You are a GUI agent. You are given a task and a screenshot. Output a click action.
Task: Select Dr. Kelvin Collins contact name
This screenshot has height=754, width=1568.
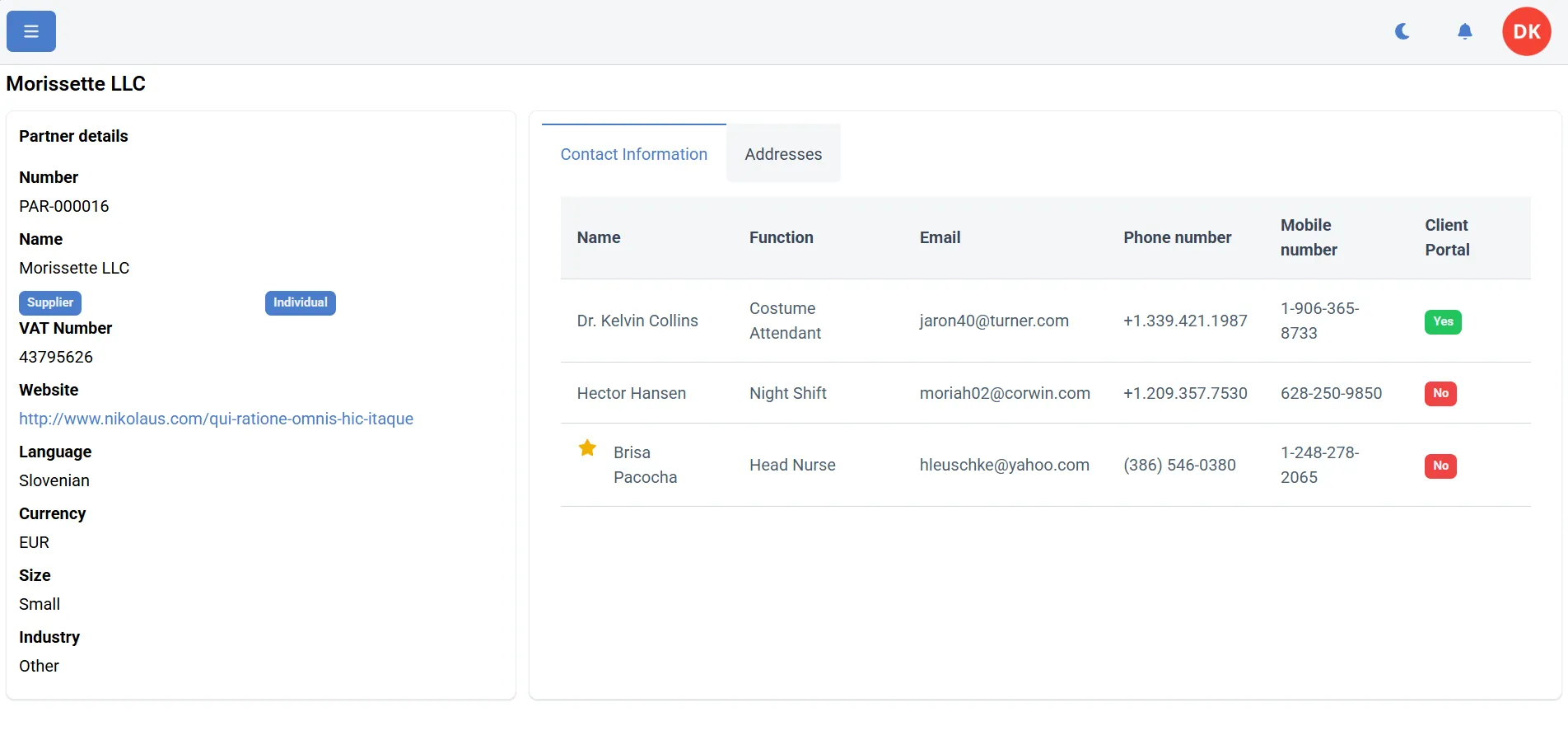pyautogui.click(x=637, y=321)
